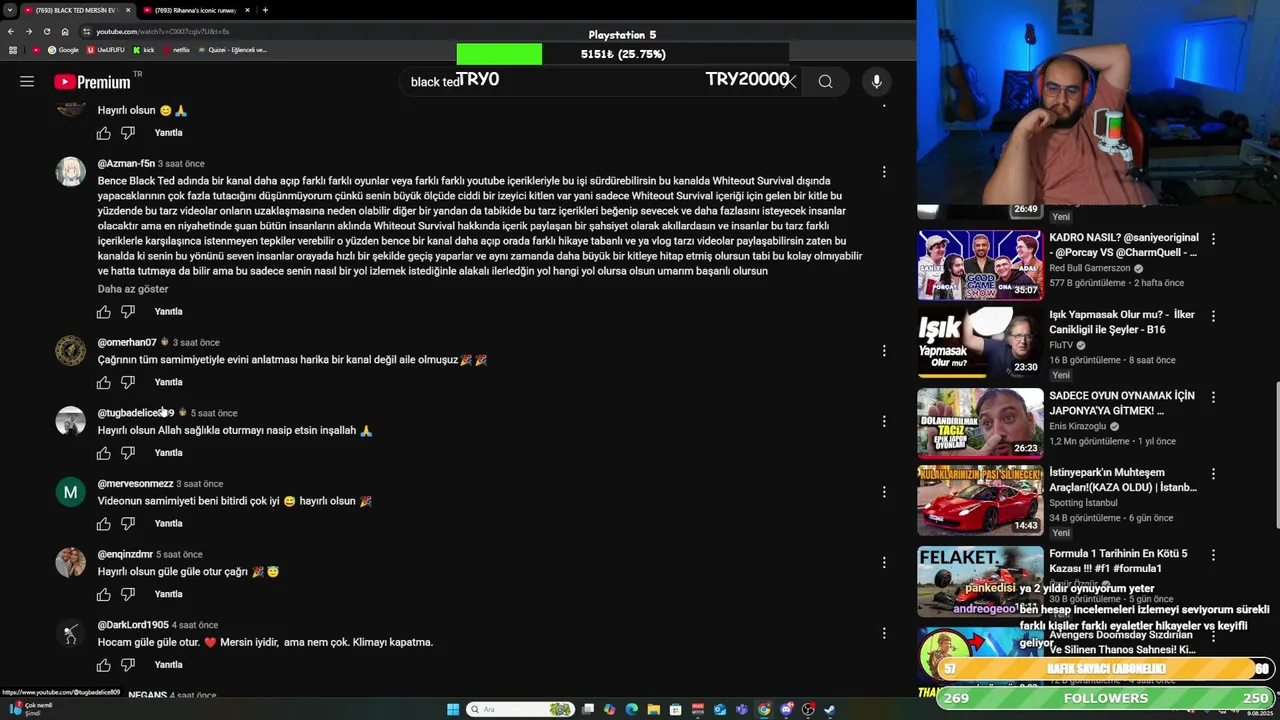Open Microsoft Edge from the taskbar
The width and height of the screenshot is (1280, 720).
tap(631, 709)
